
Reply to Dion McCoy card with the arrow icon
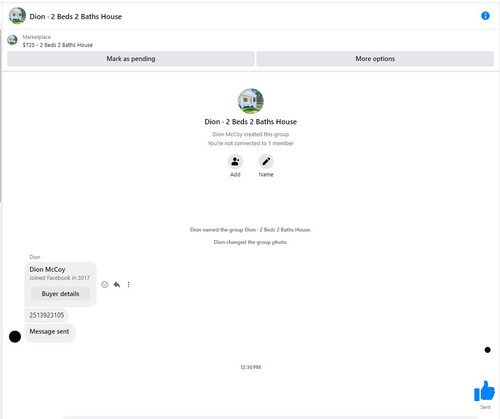pyautogui.click(x=117, y=284)
